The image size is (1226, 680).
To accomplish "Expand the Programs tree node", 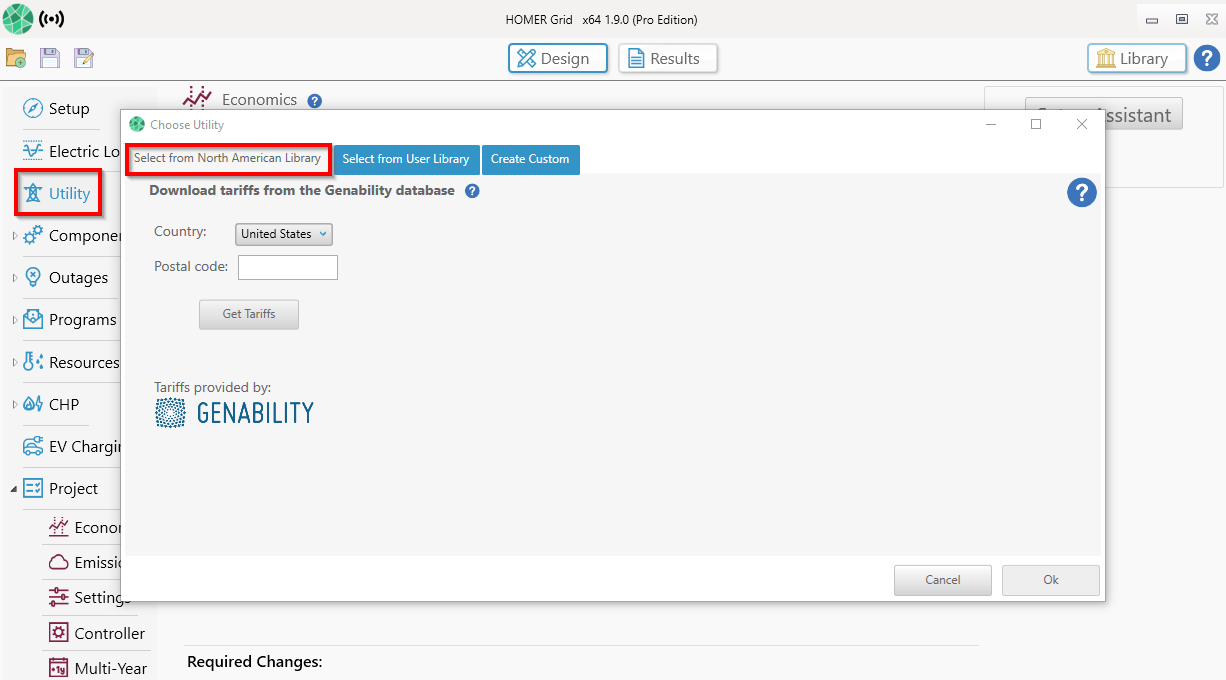I will (13, 321).
